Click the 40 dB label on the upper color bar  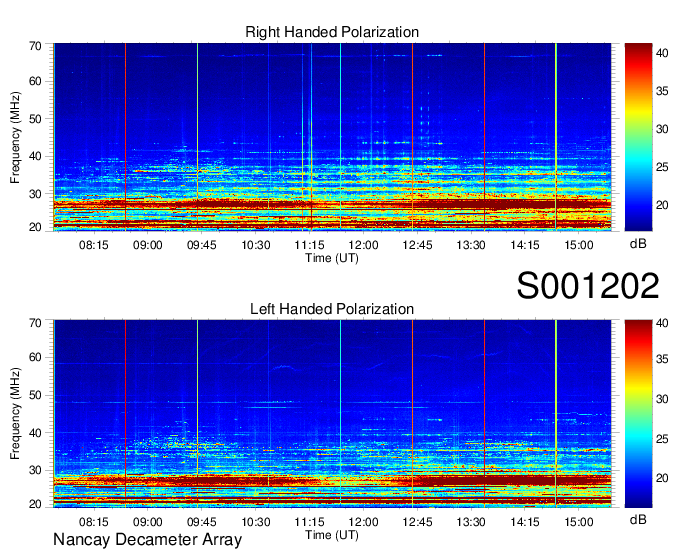[x=662, y=53]
